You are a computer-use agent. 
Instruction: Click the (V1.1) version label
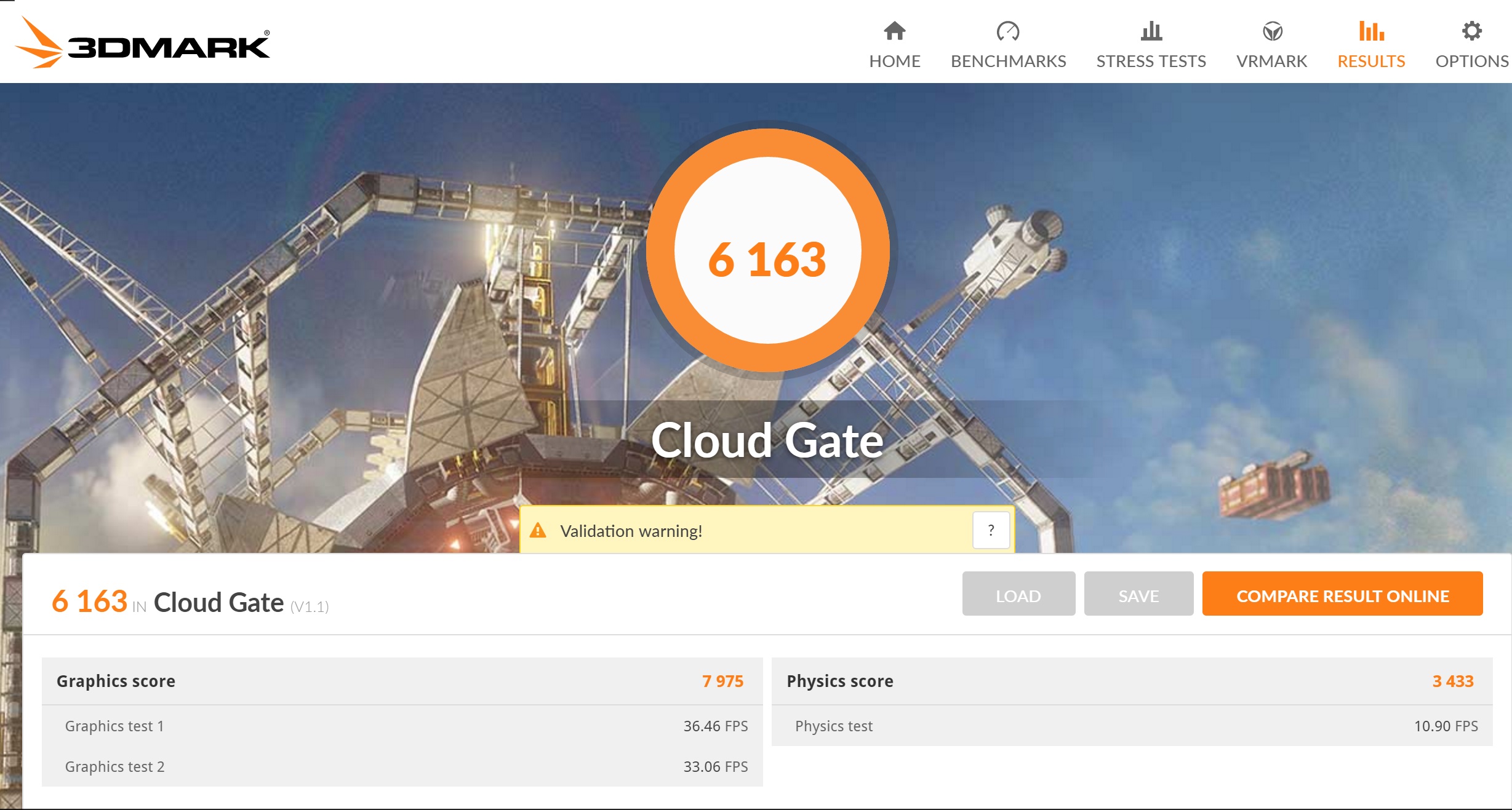310,606
